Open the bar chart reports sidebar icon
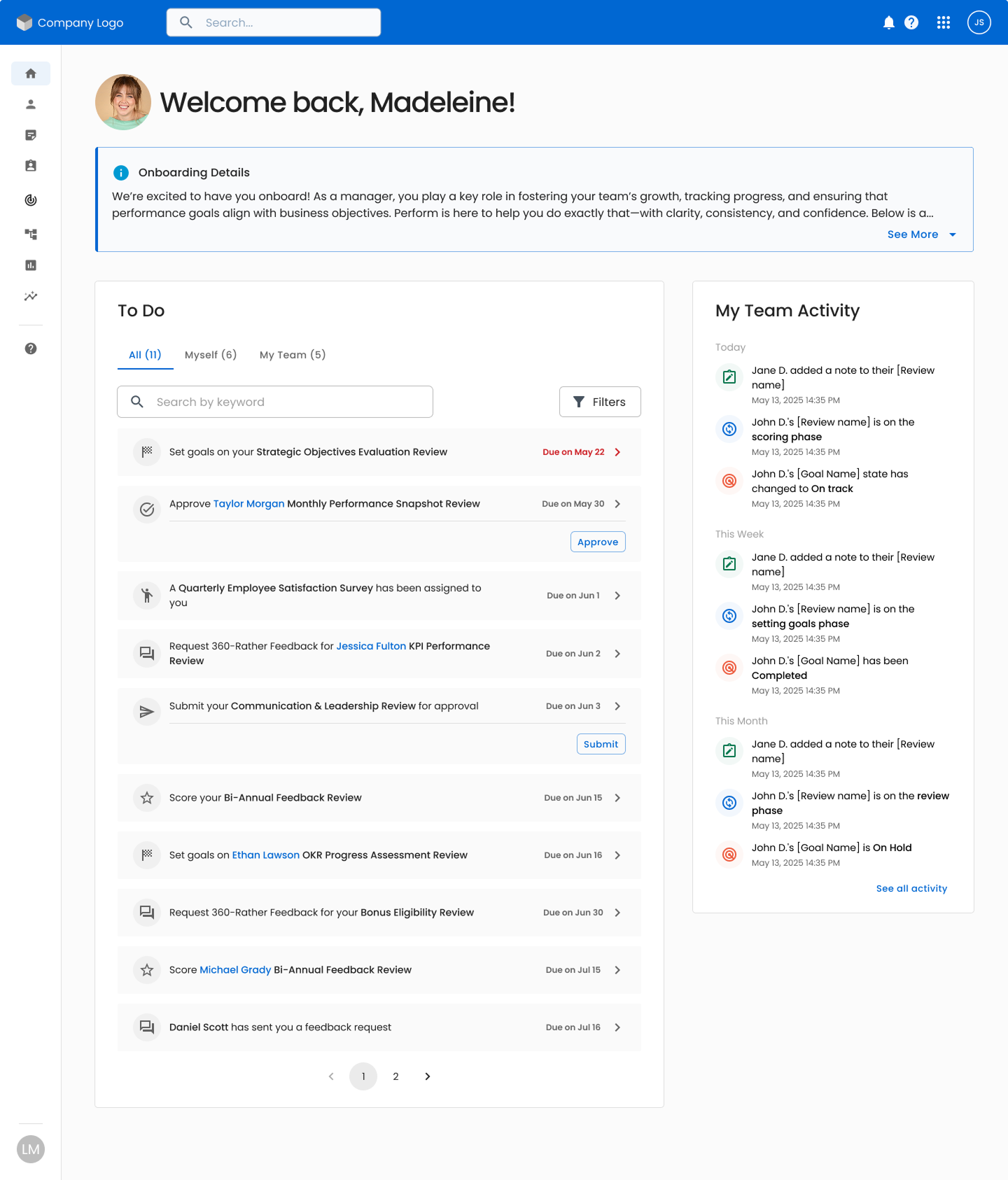Image resolution: width=1008 pixels, height=1180 pixels. [31, 265]
